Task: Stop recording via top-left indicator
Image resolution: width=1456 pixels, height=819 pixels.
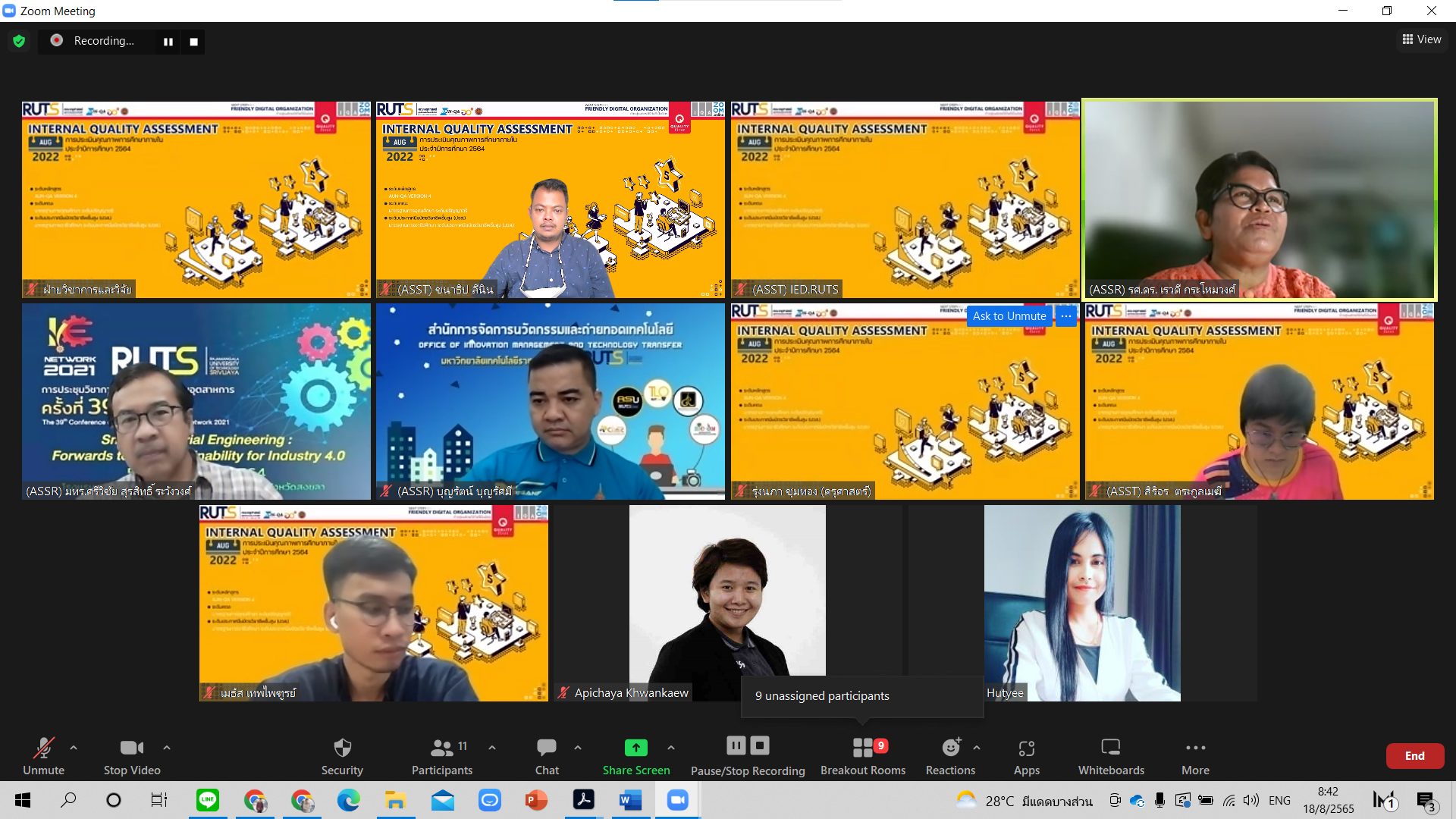Action: point(193,42)
